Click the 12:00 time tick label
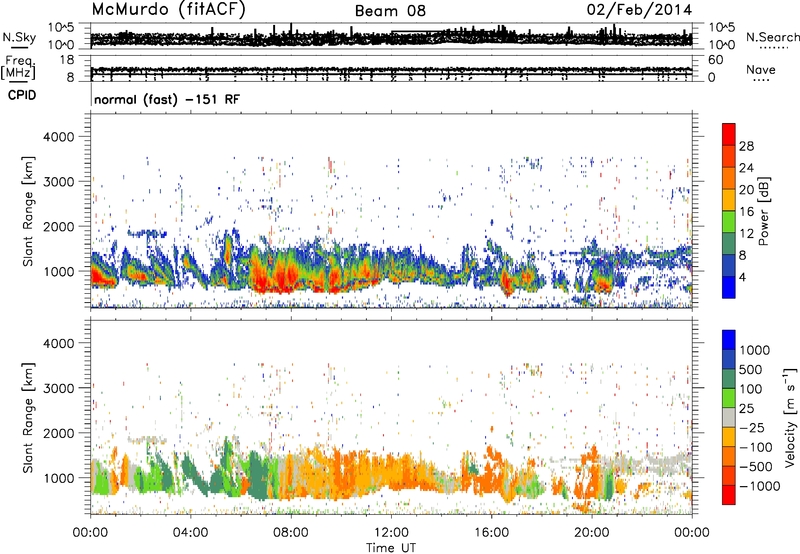 point(391,533)
